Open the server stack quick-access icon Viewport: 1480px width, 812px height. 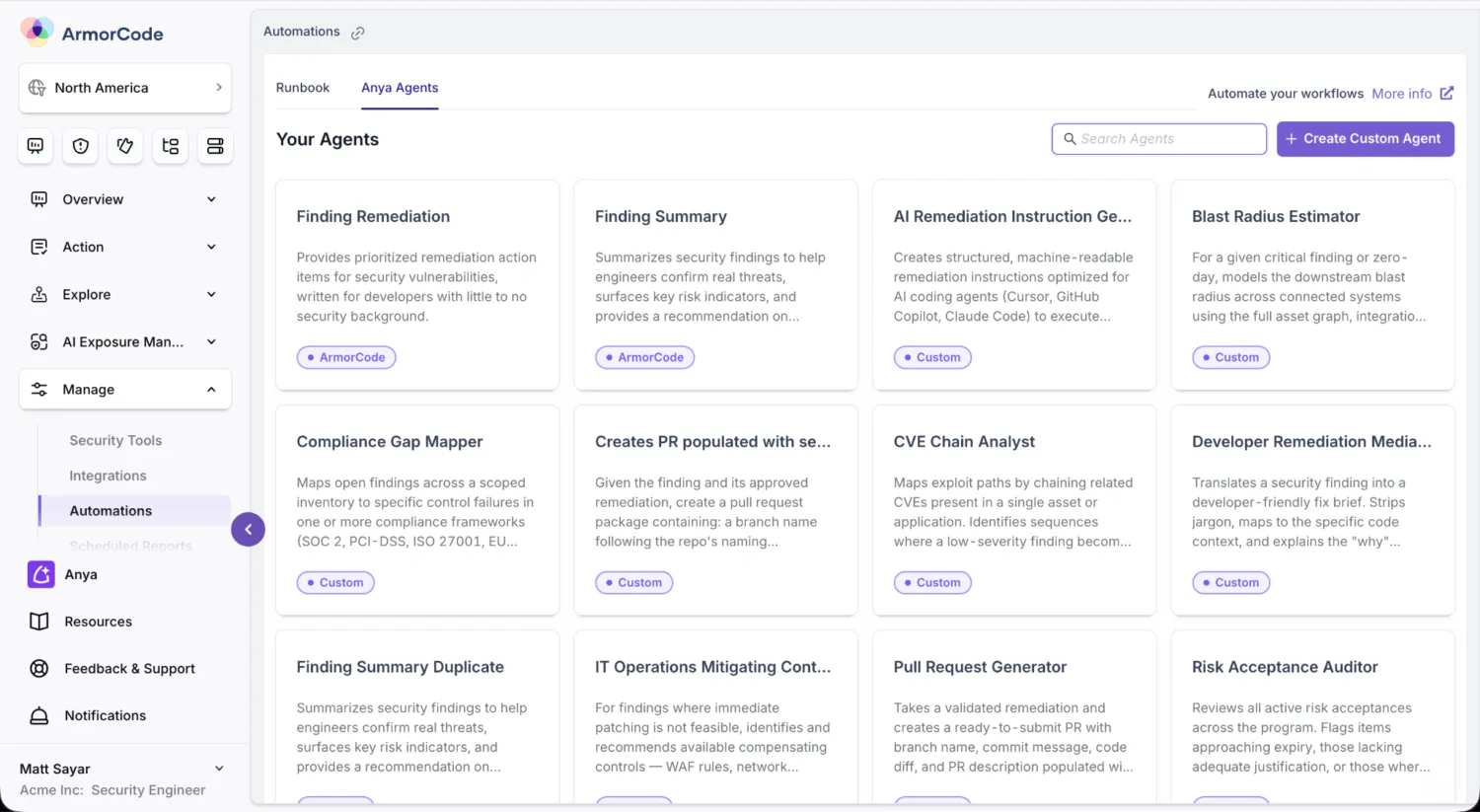point(215,146)
